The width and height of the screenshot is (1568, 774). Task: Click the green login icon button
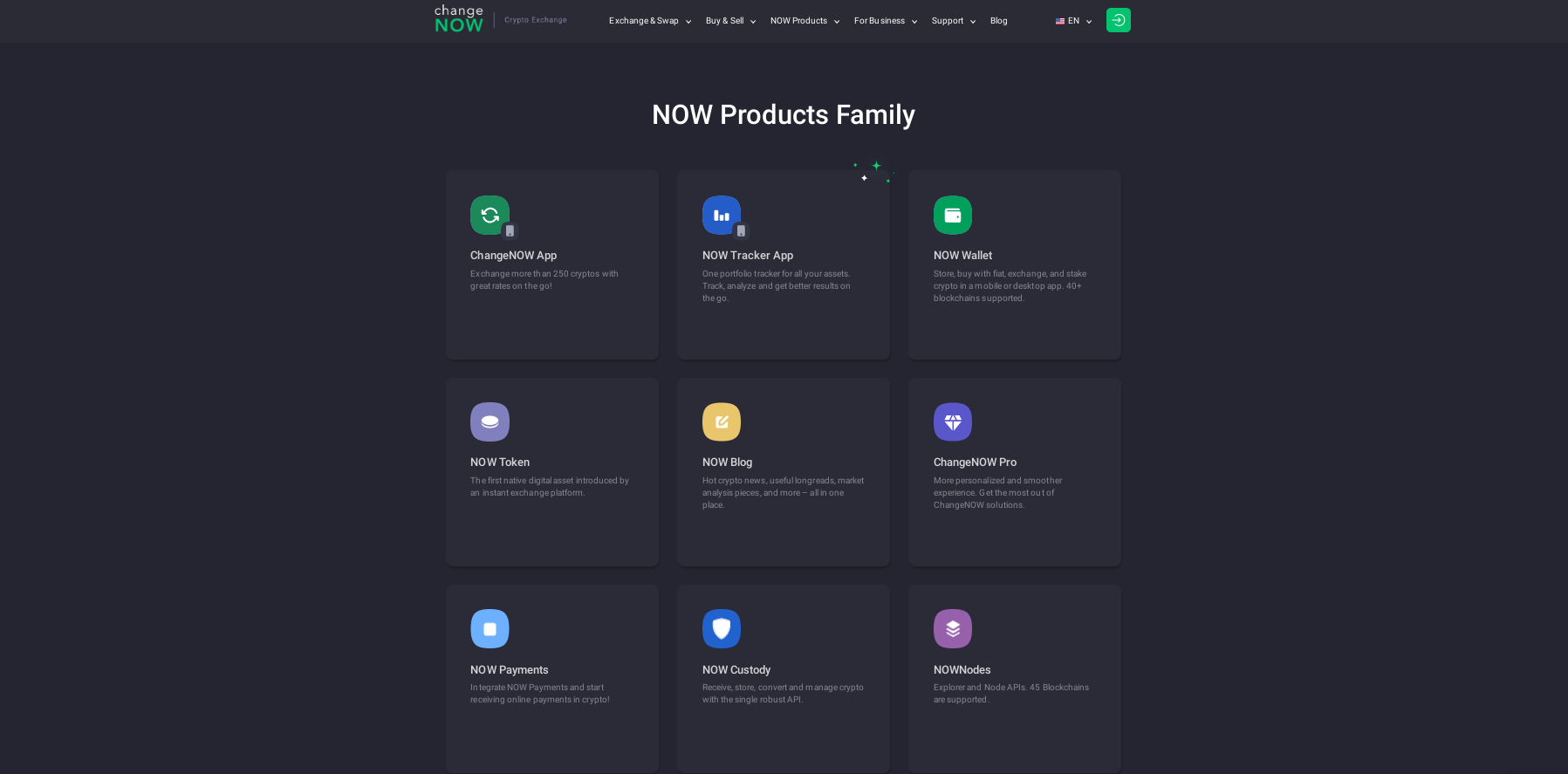point(1118,20)
